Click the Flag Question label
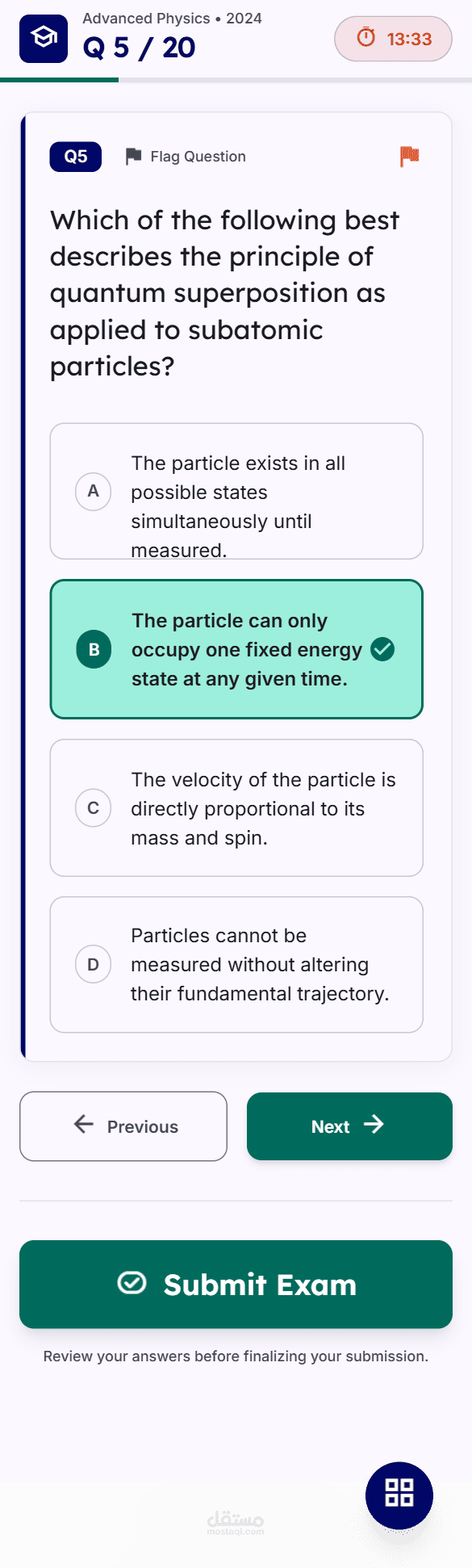The width and height of the screenshot is (472, 1568). (198, 157)
